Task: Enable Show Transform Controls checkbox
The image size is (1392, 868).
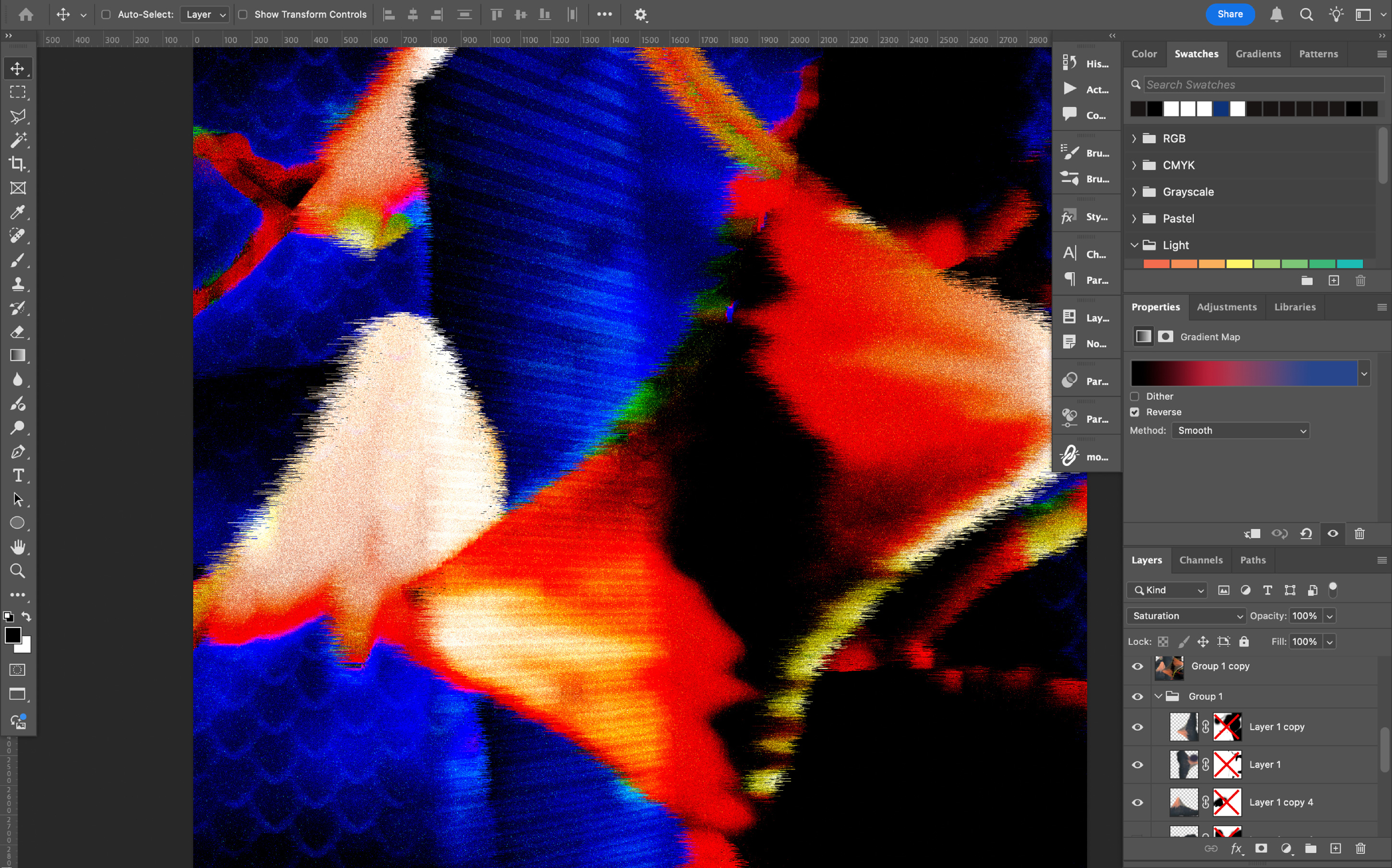Action: pos(243,14)
